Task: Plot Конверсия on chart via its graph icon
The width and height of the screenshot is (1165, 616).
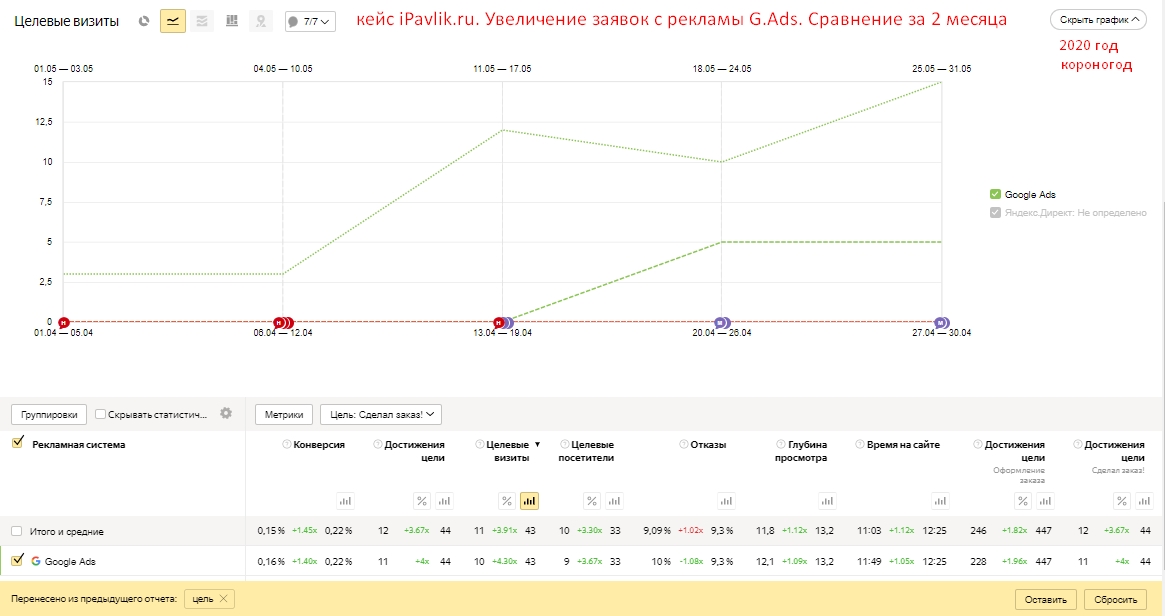Action: (x=345, y=501)
